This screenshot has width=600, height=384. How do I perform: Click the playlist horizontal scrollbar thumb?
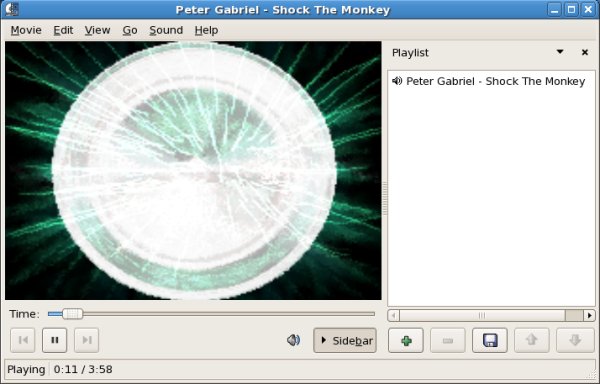(482, 316)
